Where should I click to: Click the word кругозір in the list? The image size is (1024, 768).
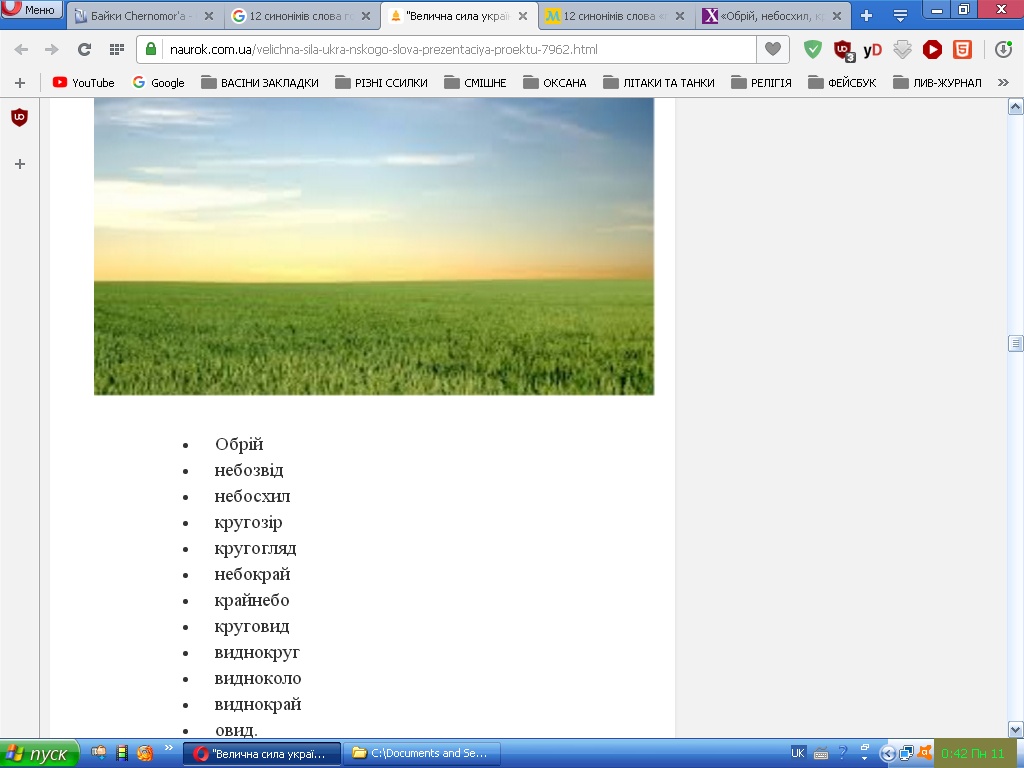(248, 522)
